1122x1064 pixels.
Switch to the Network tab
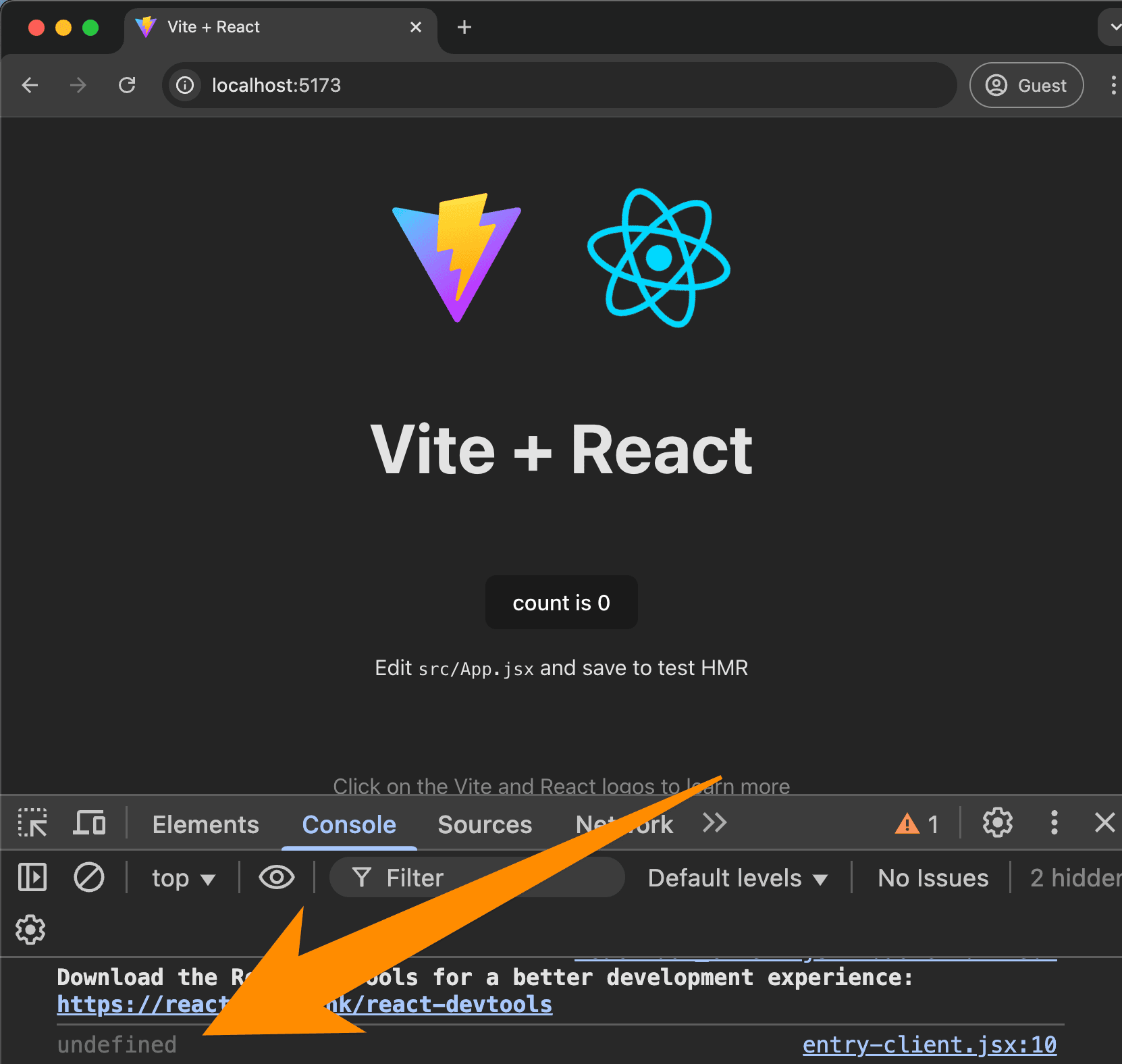click(x=624, y=824)
